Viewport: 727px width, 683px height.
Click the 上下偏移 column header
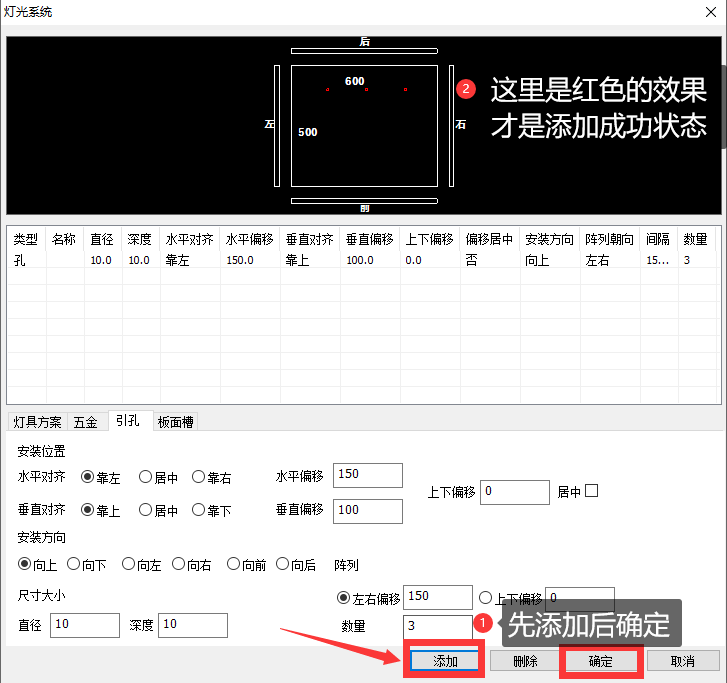pyautogui.click(x=430, y=239)
